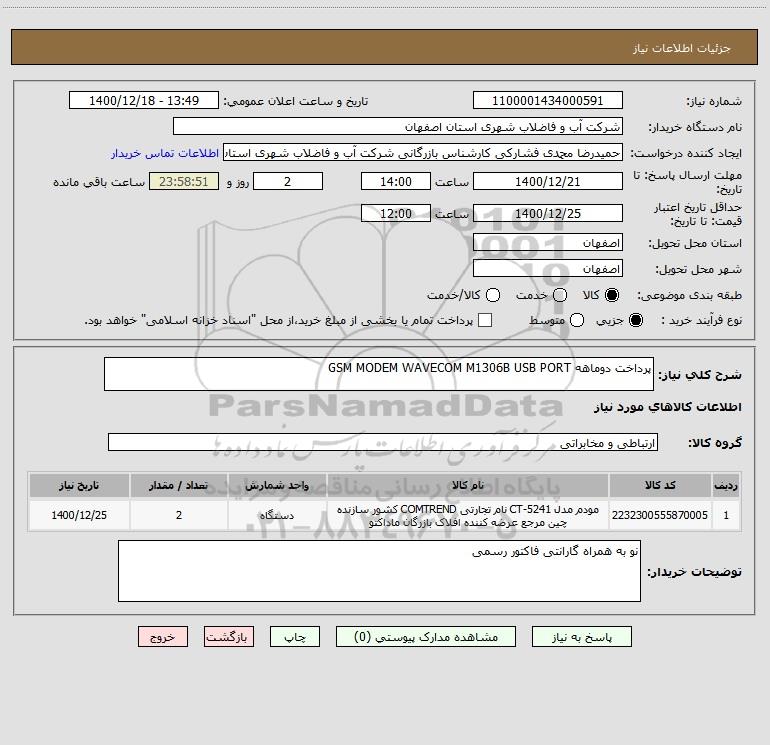Click the remaining time countdown 23:58:51
770x745 pixels.
[184, 181]
